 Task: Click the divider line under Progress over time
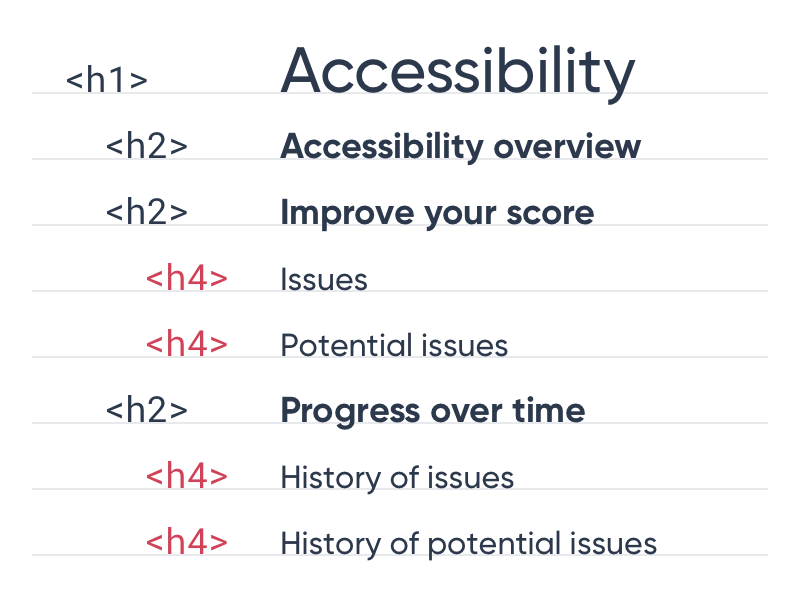point(400,423)
